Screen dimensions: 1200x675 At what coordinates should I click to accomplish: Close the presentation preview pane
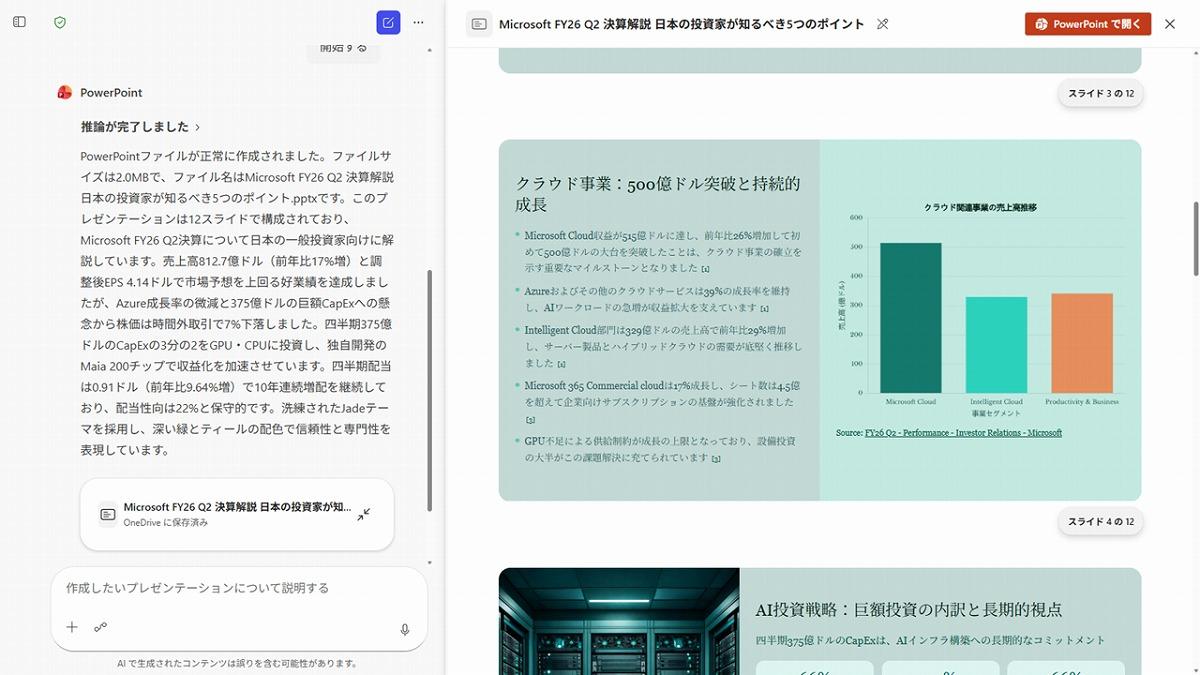(1170, 23)
